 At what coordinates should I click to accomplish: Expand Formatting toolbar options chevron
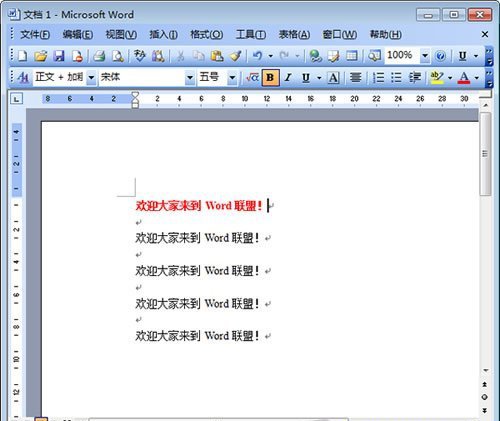489,78
